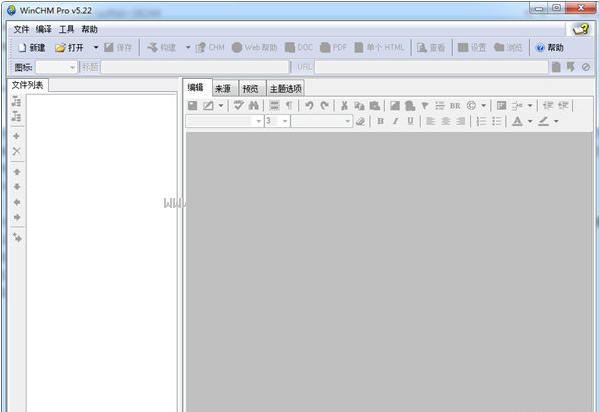
Task: Click the help book icon at menu bar right
Action: 580,29
